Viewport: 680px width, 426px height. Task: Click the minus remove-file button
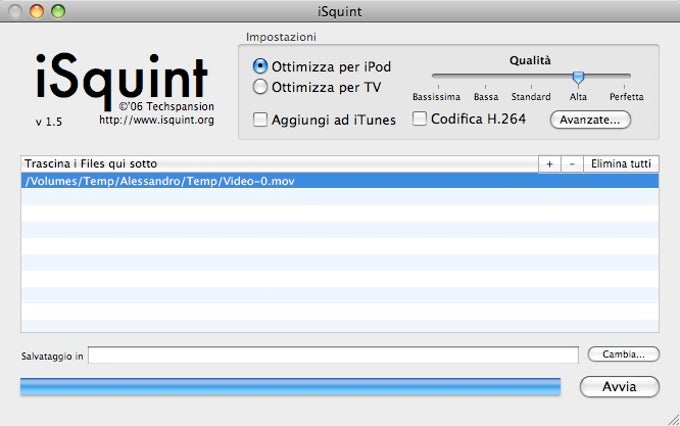(572, 164)
